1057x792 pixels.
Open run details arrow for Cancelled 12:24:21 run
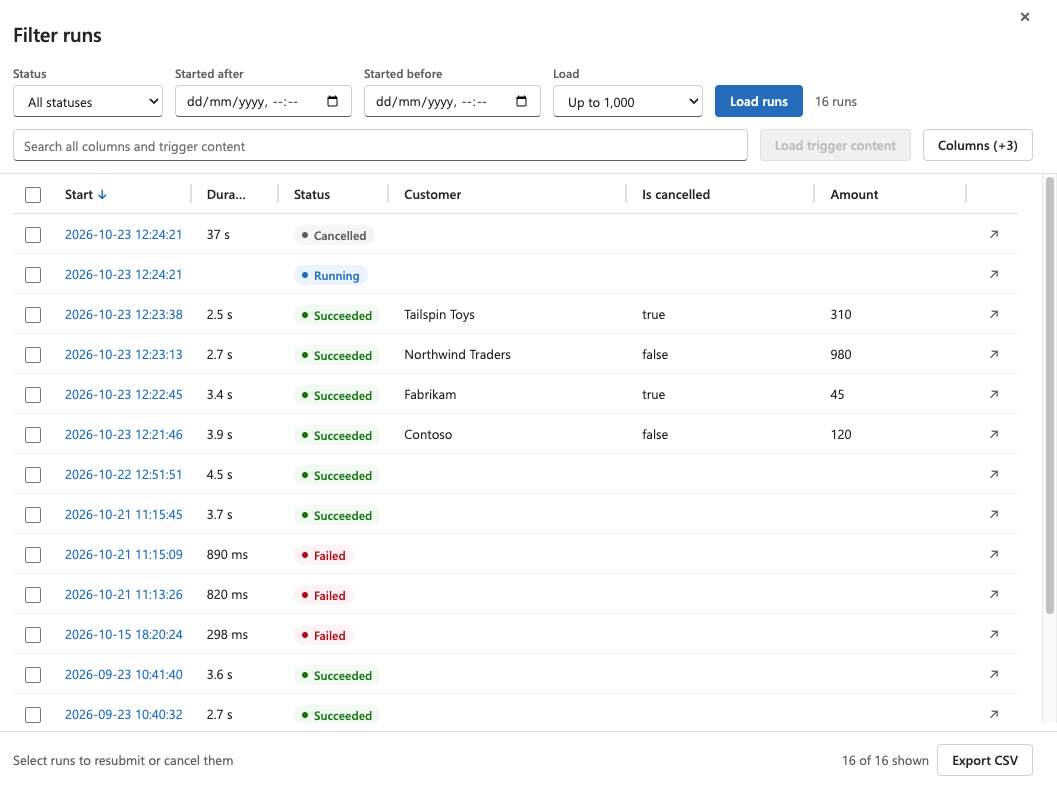click(994, 235)
